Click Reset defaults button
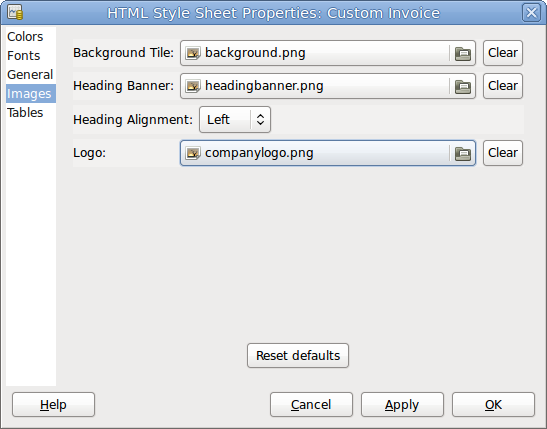The image size is (547, 429). pos(298,355)
